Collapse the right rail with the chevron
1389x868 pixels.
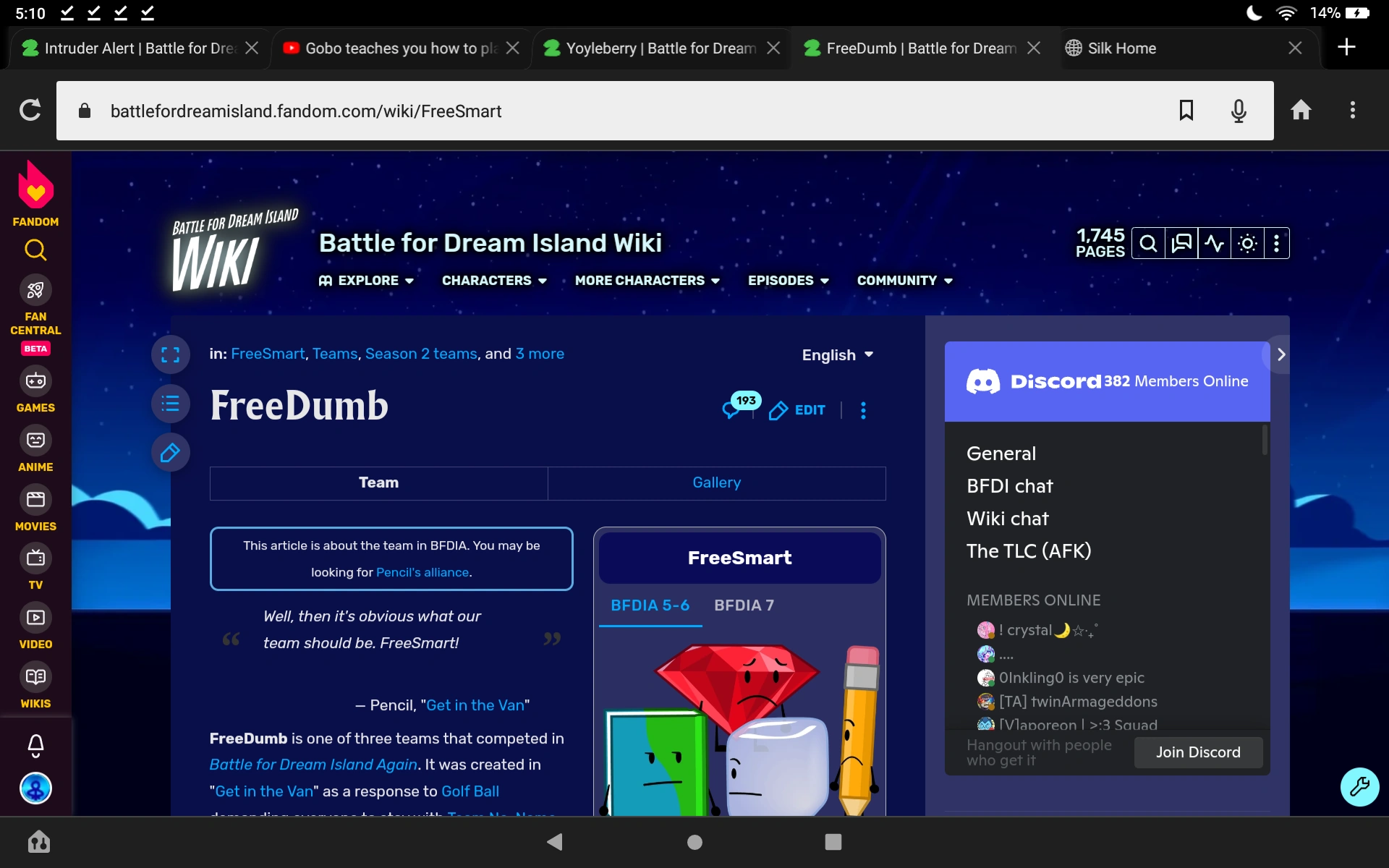[x=1281, y=354]
